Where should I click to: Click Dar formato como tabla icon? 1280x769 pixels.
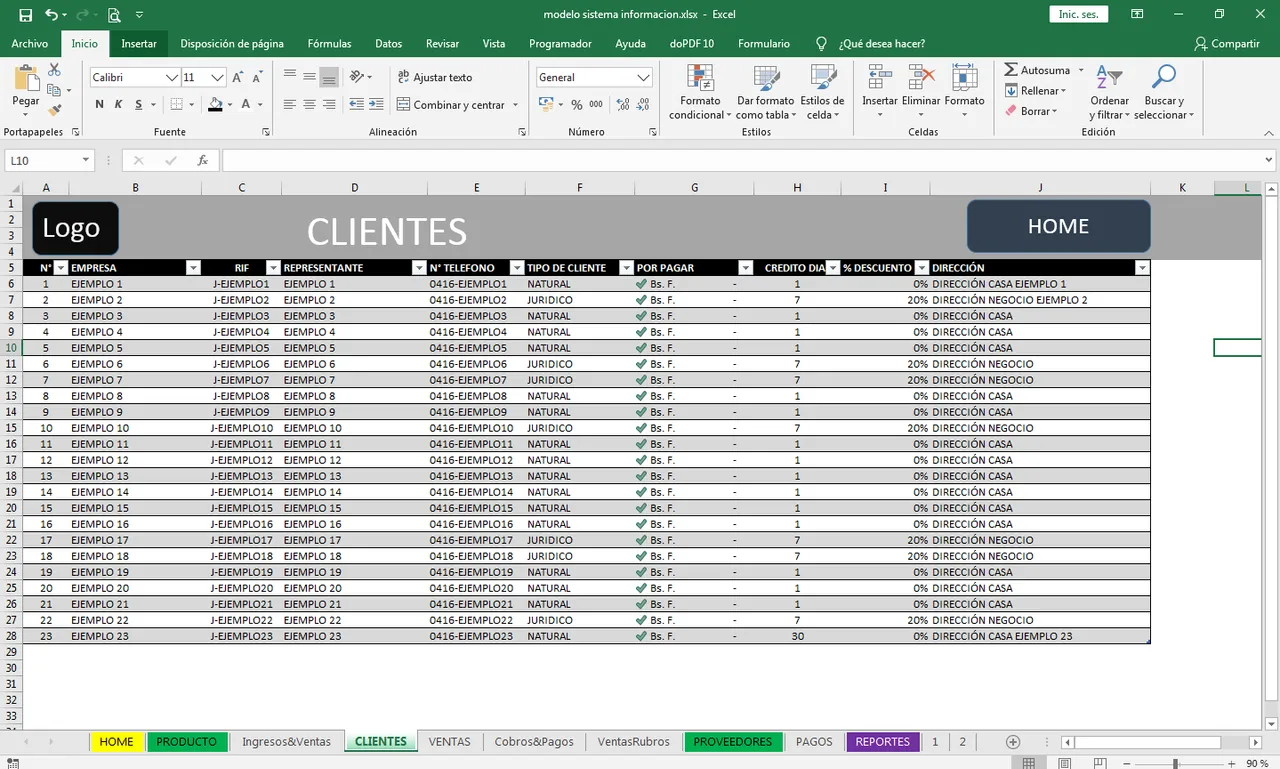766,79
